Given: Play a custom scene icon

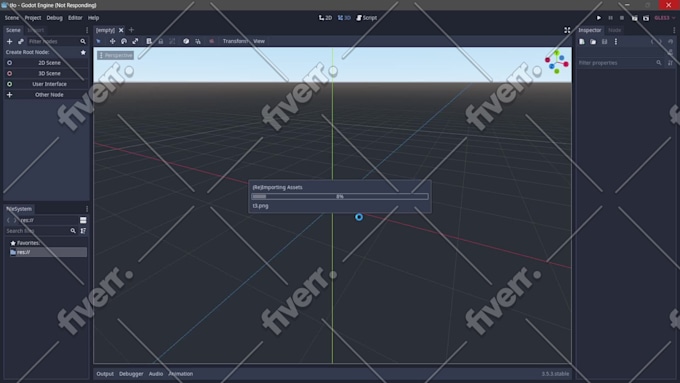Looking at the screenshot, I should 646,18.
